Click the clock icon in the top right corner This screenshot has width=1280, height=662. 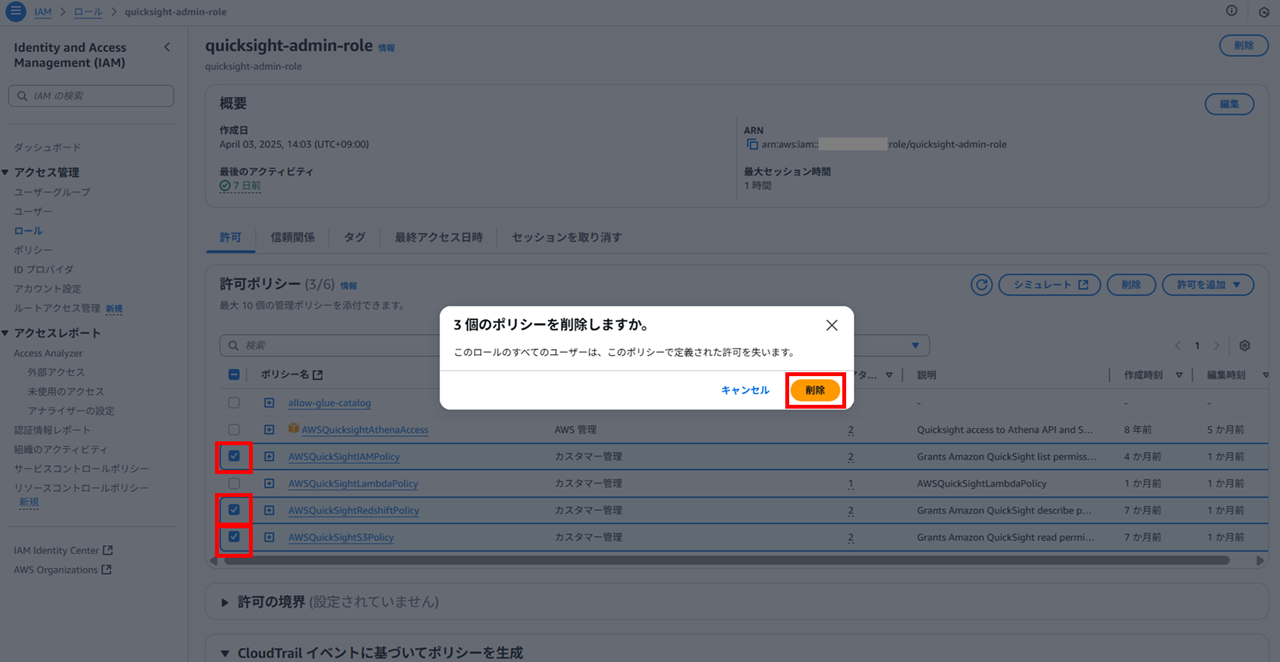(1263, 11)
